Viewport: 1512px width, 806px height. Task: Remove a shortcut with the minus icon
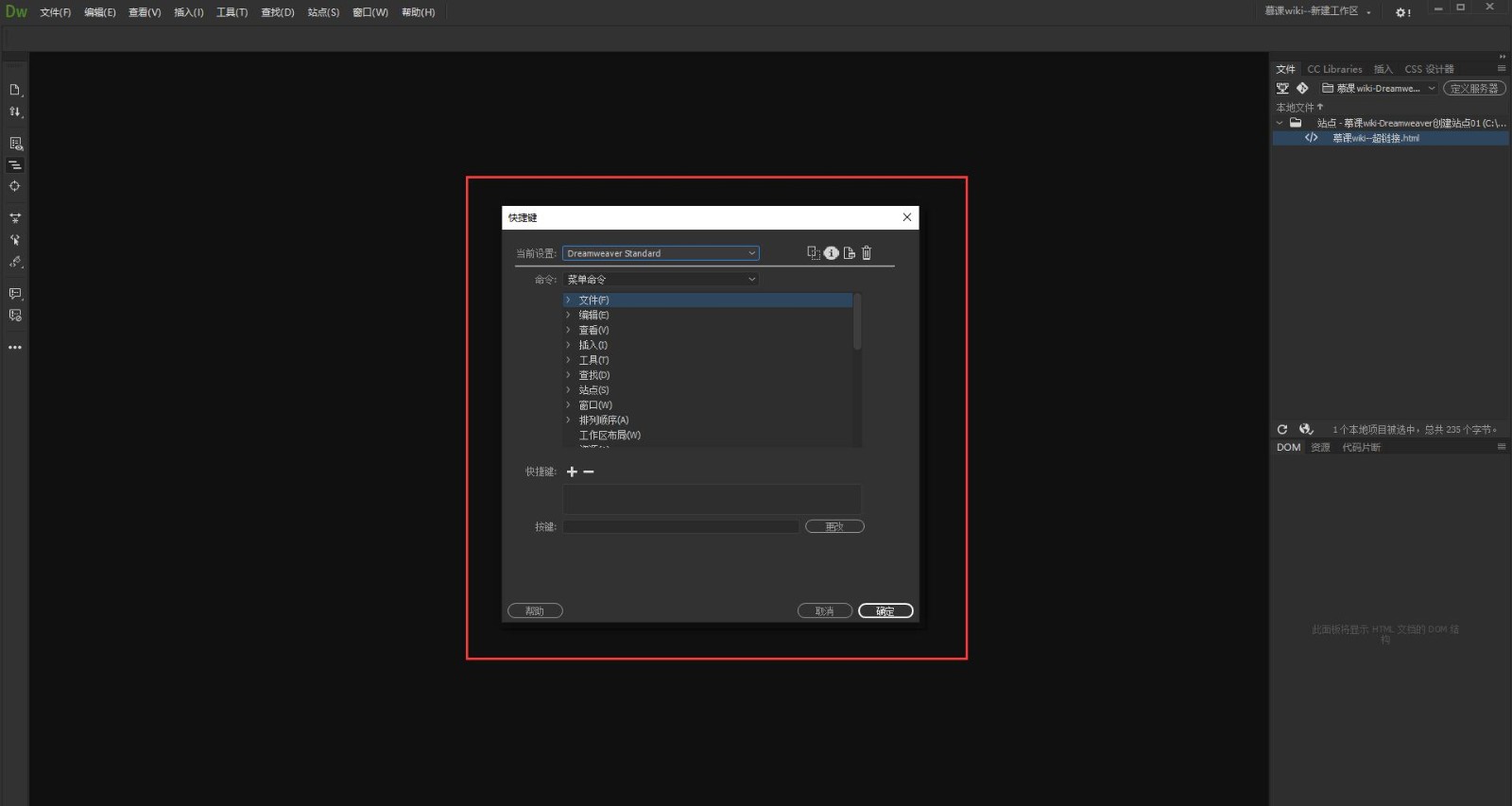point(589,472)
